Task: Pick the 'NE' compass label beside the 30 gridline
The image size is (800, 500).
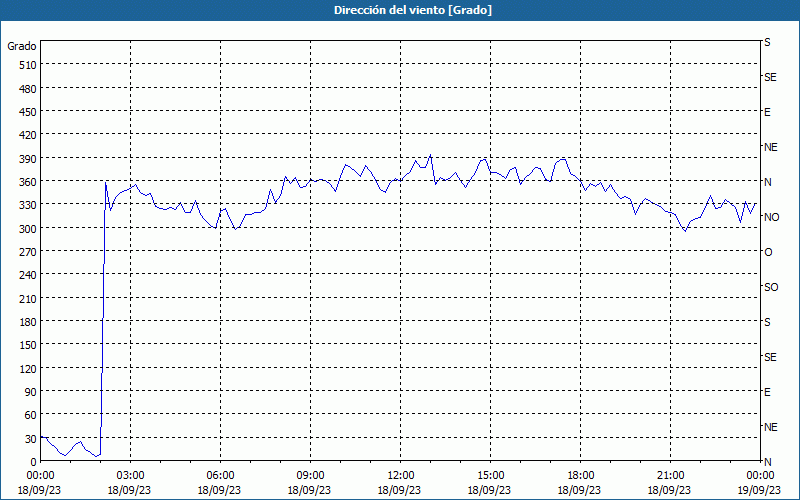Action: [770, 427]
